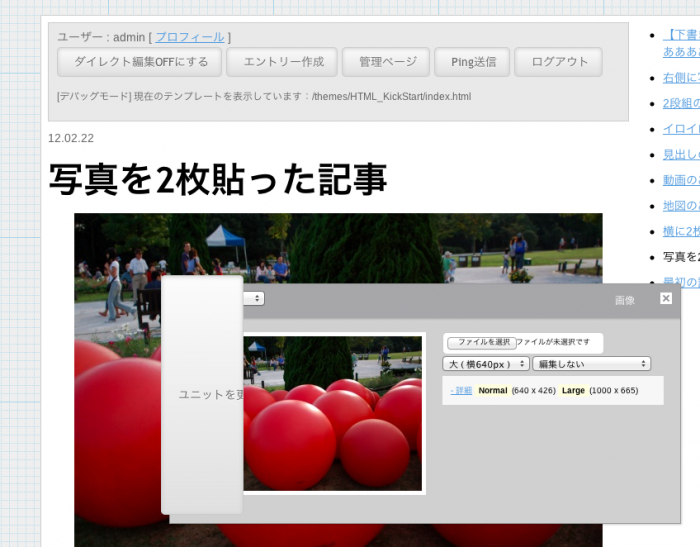This screenshot has height=547, width=700.
Task: Open sidebar link starting with 地図の
Action: (x=681, y=206)
